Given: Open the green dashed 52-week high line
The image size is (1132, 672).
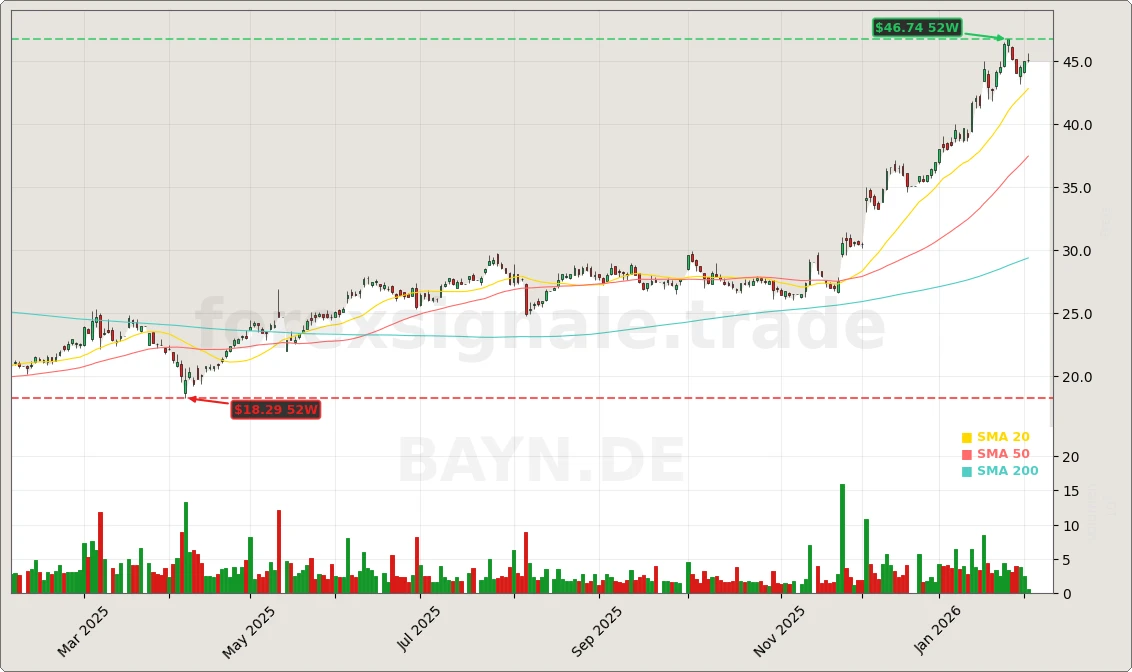Looking at the screenshot, I should click(x=500, y=39).
